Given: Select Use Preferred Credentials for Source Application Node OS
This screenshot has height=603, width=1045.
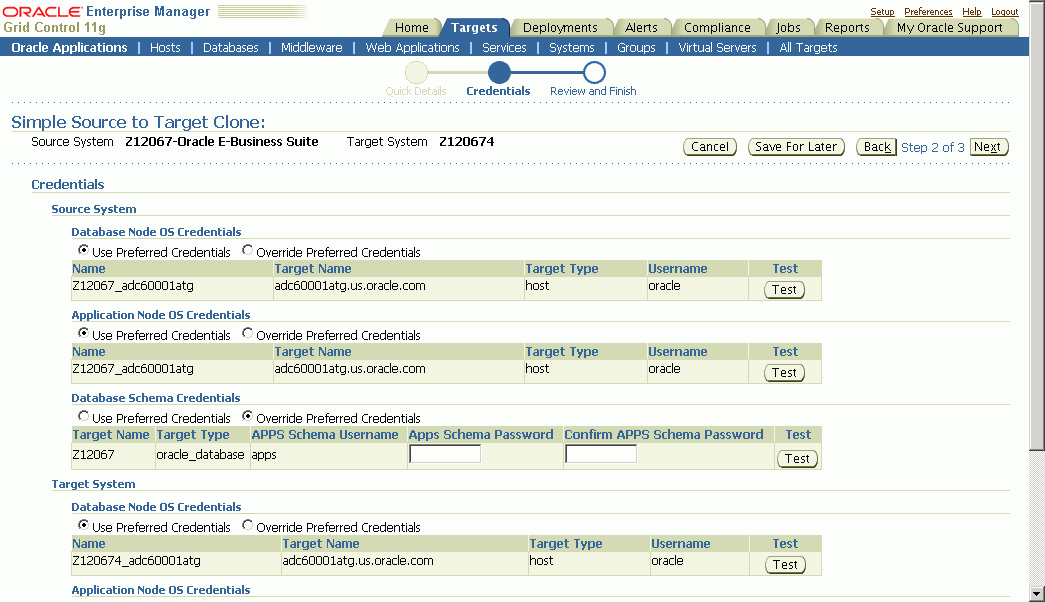Looking at the screenshot, I should click(x=83, y=332).
